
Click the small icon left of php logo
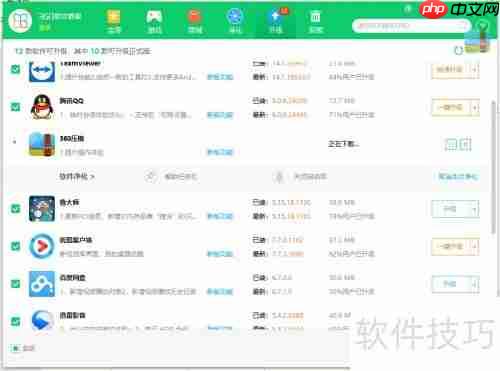click(x=408, y=9)
